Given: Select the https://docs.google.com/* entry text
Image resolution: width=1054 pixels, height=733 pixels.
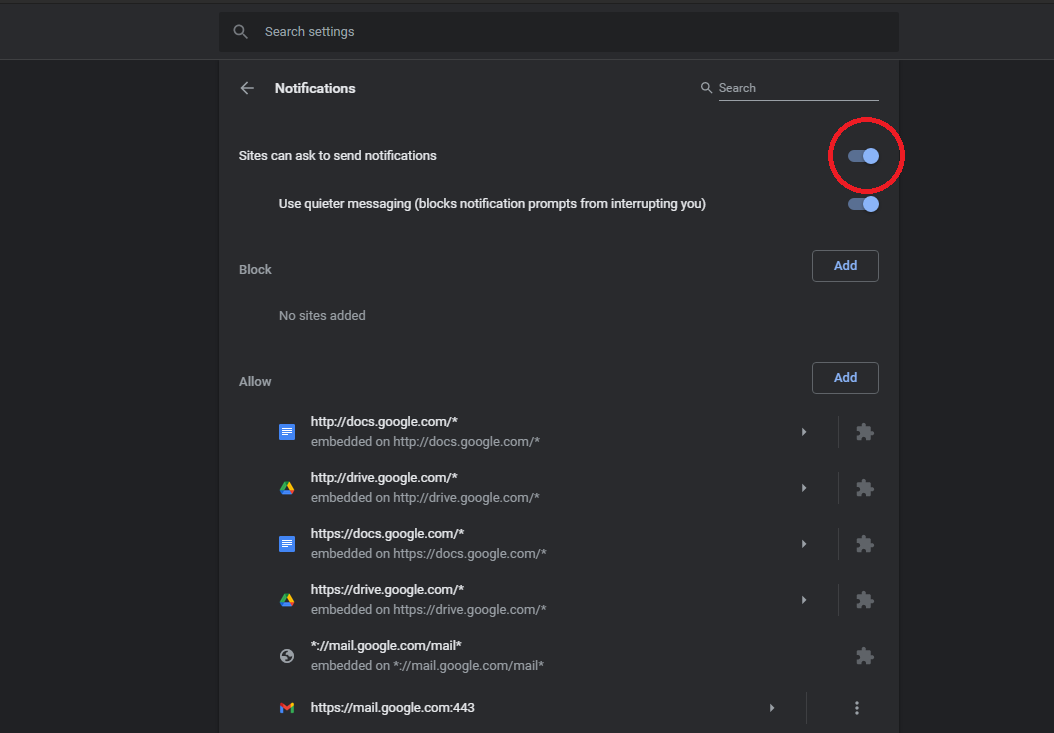Looking at the screenshot, I should pos(387,533).
